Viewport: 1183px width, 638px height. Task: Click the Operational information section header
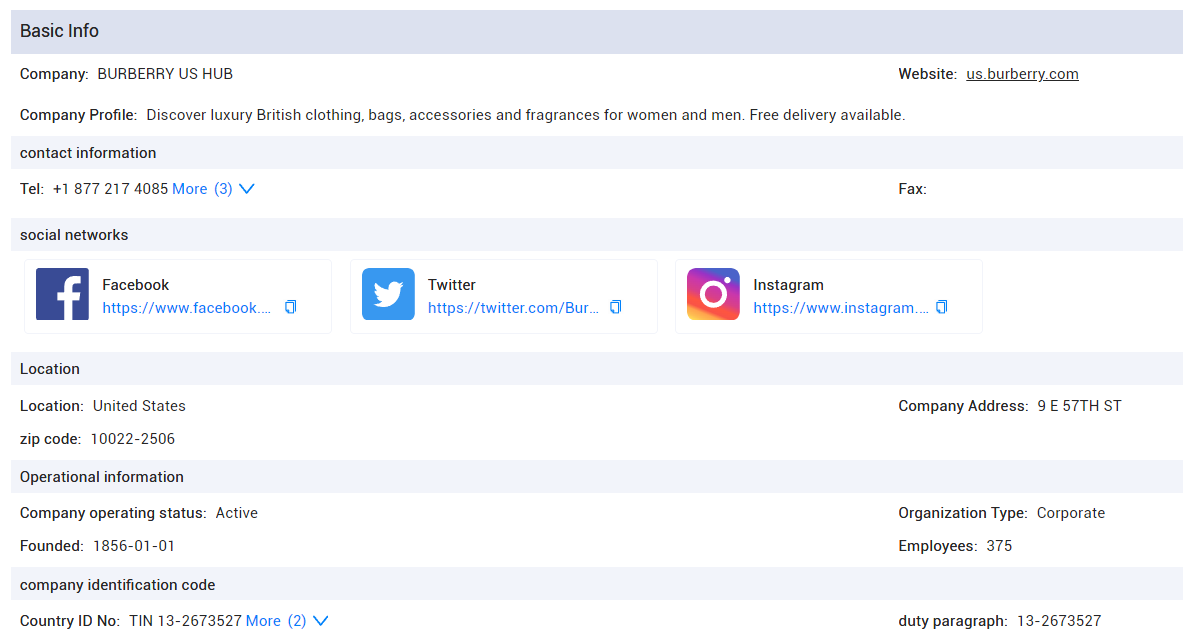(x=597, y=477)
